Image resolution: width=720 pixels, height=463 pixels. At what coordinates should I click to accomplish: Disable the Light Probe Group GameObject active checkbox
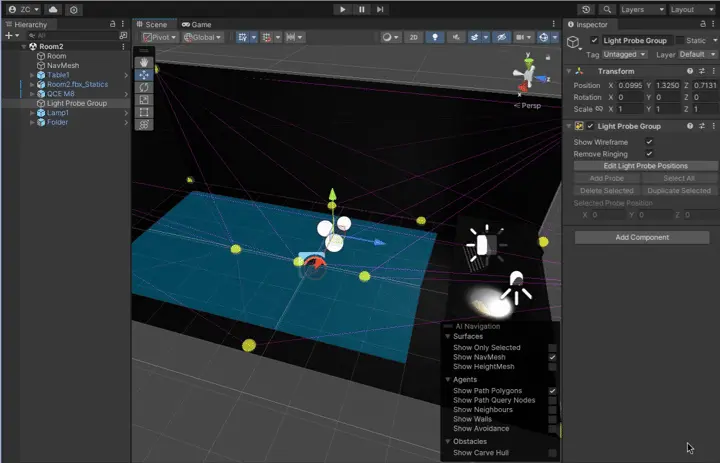tap(594, 40)
